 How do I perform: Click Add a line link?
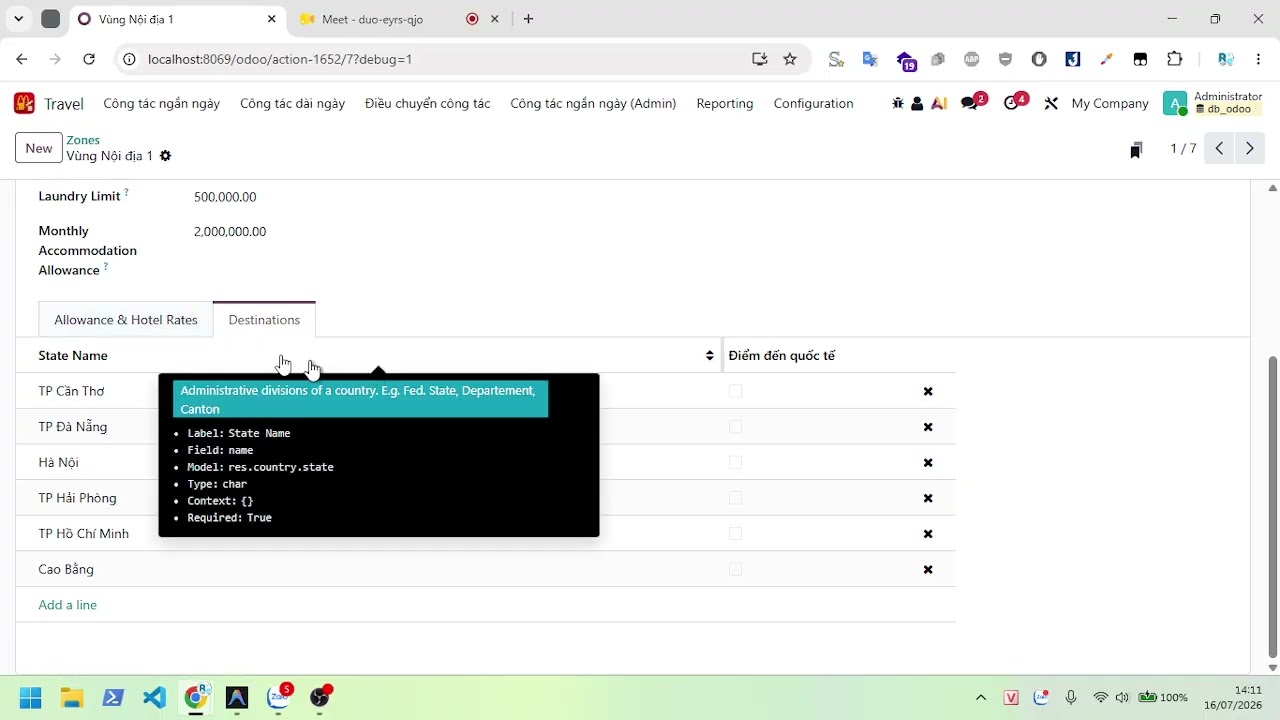click(68, 605)
